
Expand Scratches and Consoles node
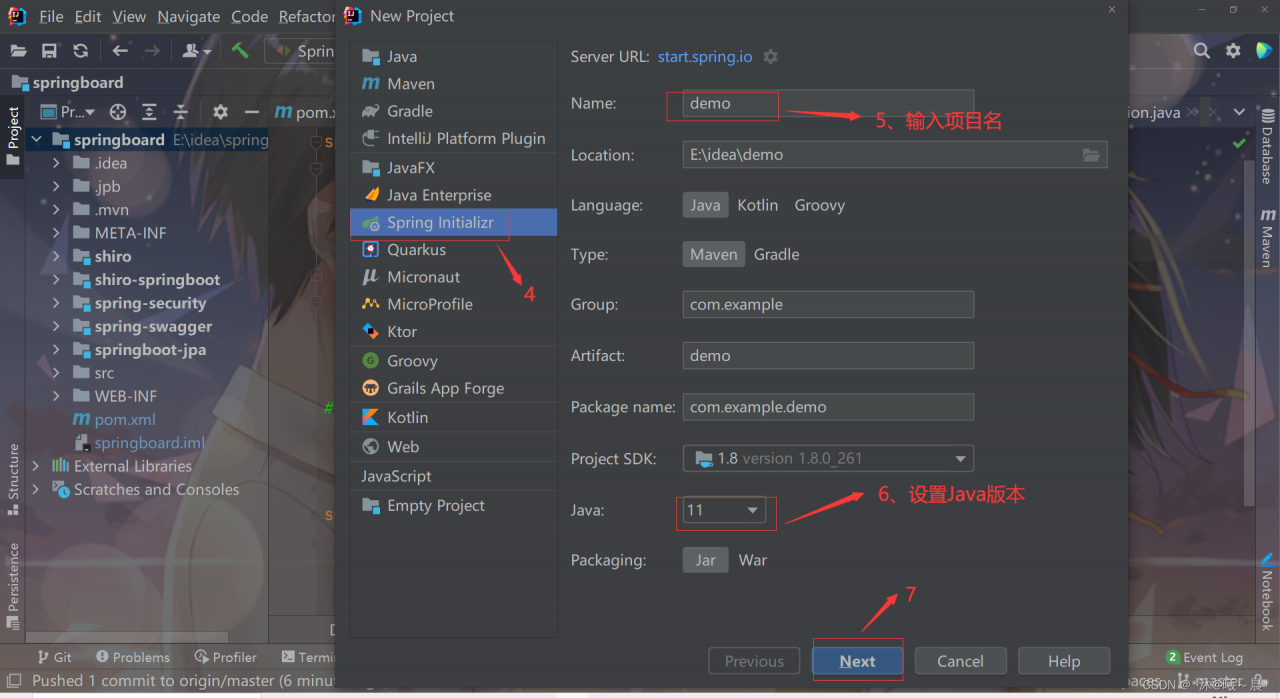point(36,489)
